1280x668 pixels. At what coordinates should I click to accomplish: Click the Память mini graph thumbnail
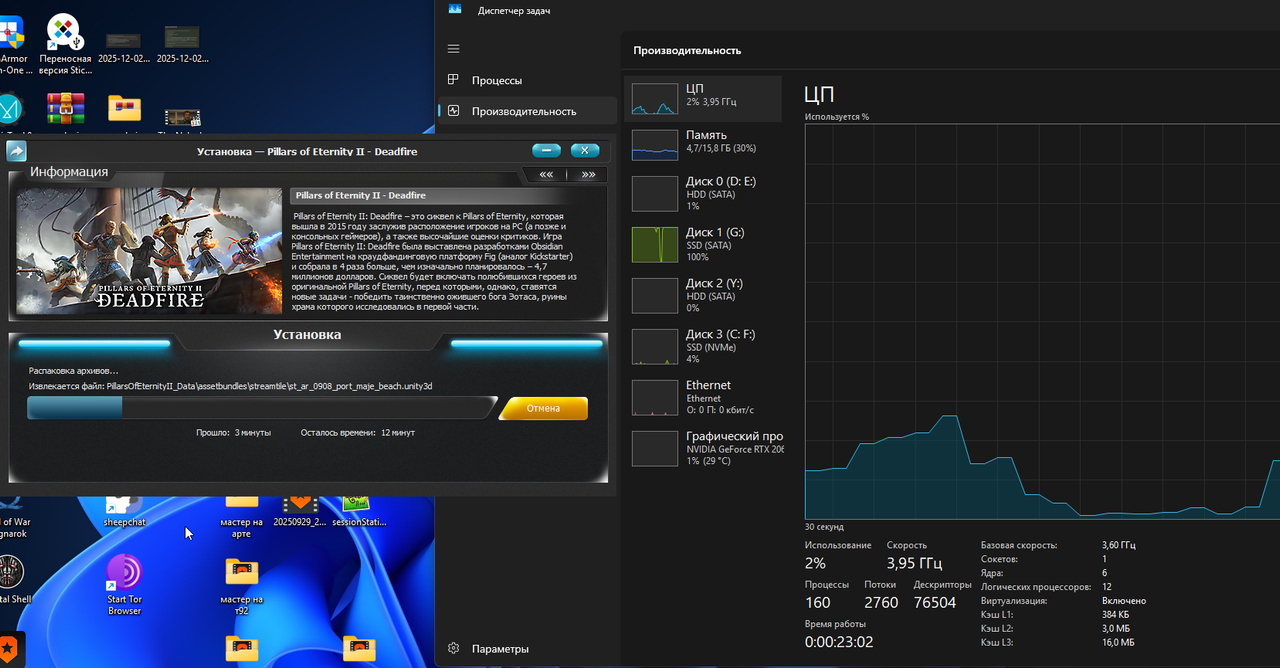pos(655,145)
